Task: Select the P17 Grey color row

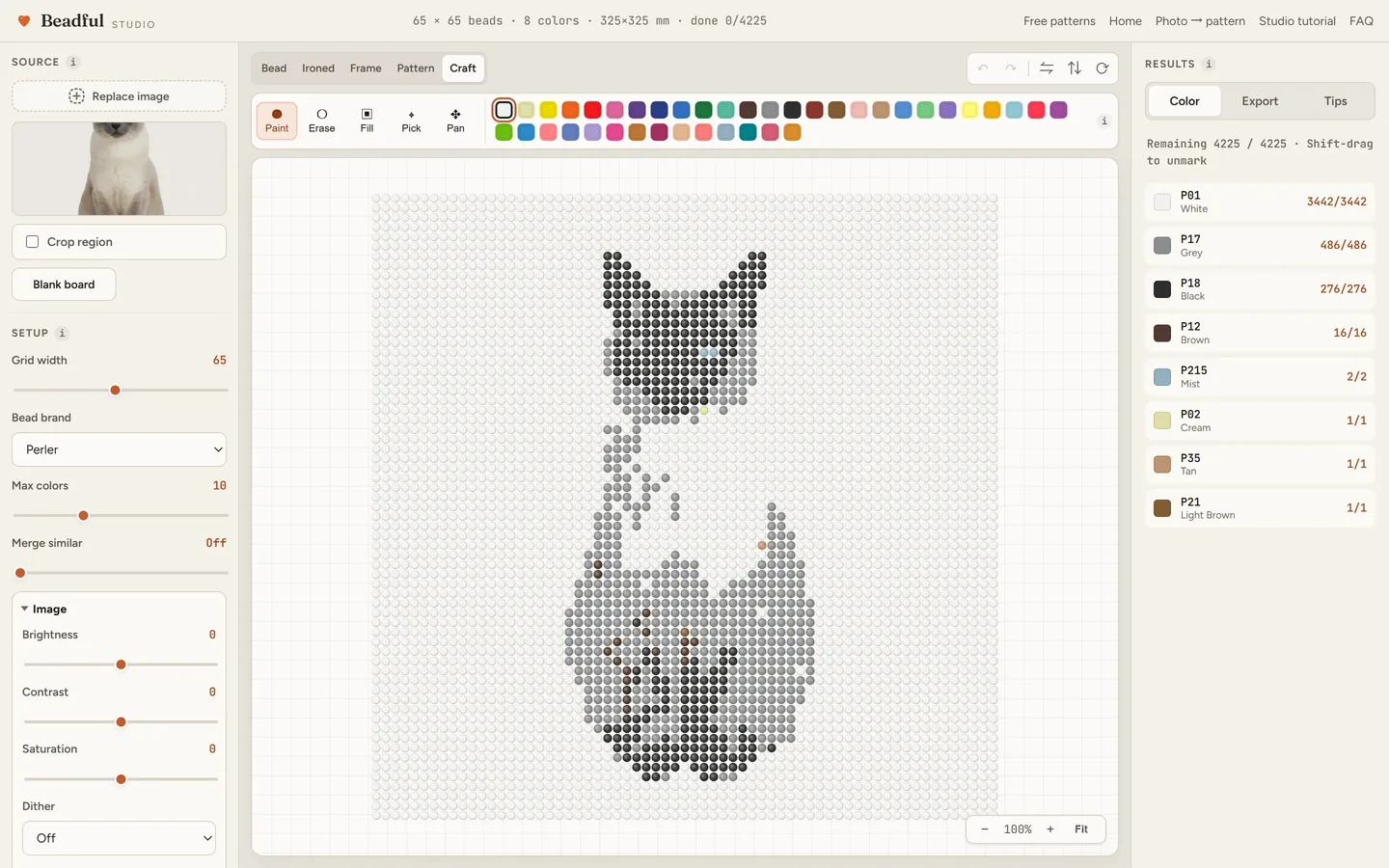Action: point(1260,245)
